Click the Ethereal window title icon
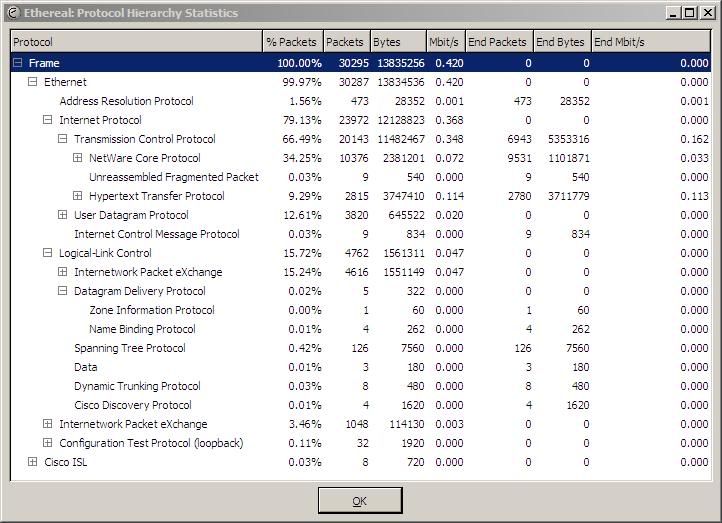 click(x=13, y=12)
